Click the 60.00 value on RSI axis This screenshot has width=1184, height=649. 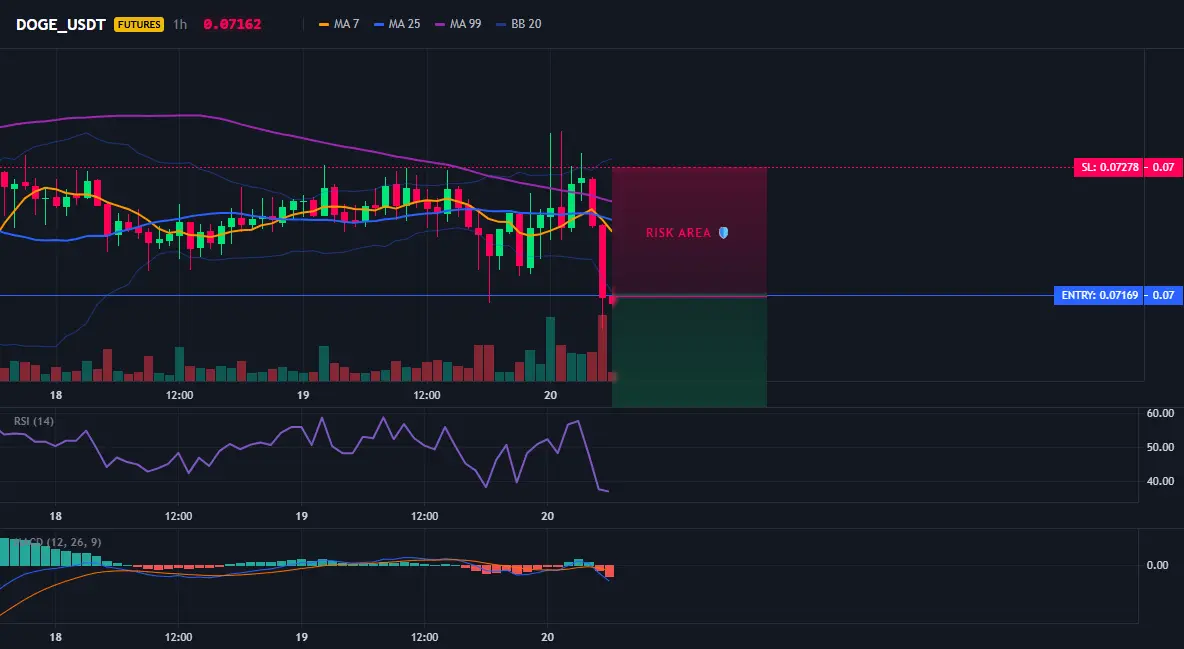tap(1160, 413)
